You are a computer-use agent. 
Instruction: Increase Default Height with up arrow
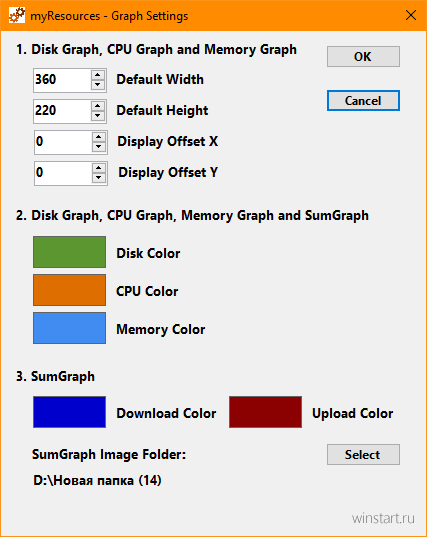(98, 106)
